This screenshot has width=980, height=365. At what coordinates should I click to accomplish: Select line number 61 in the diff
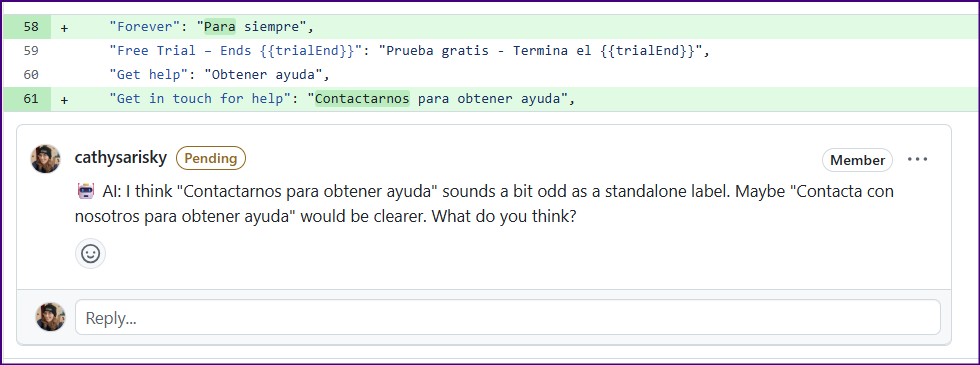(31, 99)
